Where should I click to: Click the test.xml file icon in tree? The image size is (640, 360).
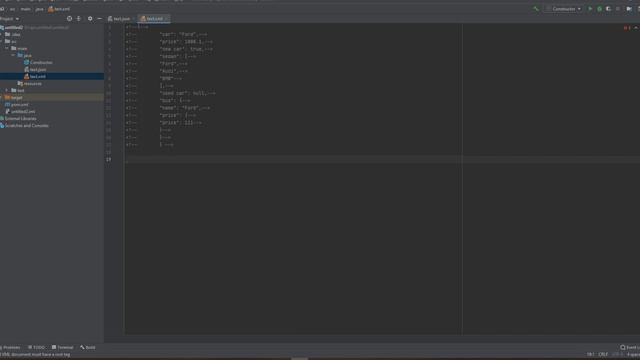(x=27, y=77)
